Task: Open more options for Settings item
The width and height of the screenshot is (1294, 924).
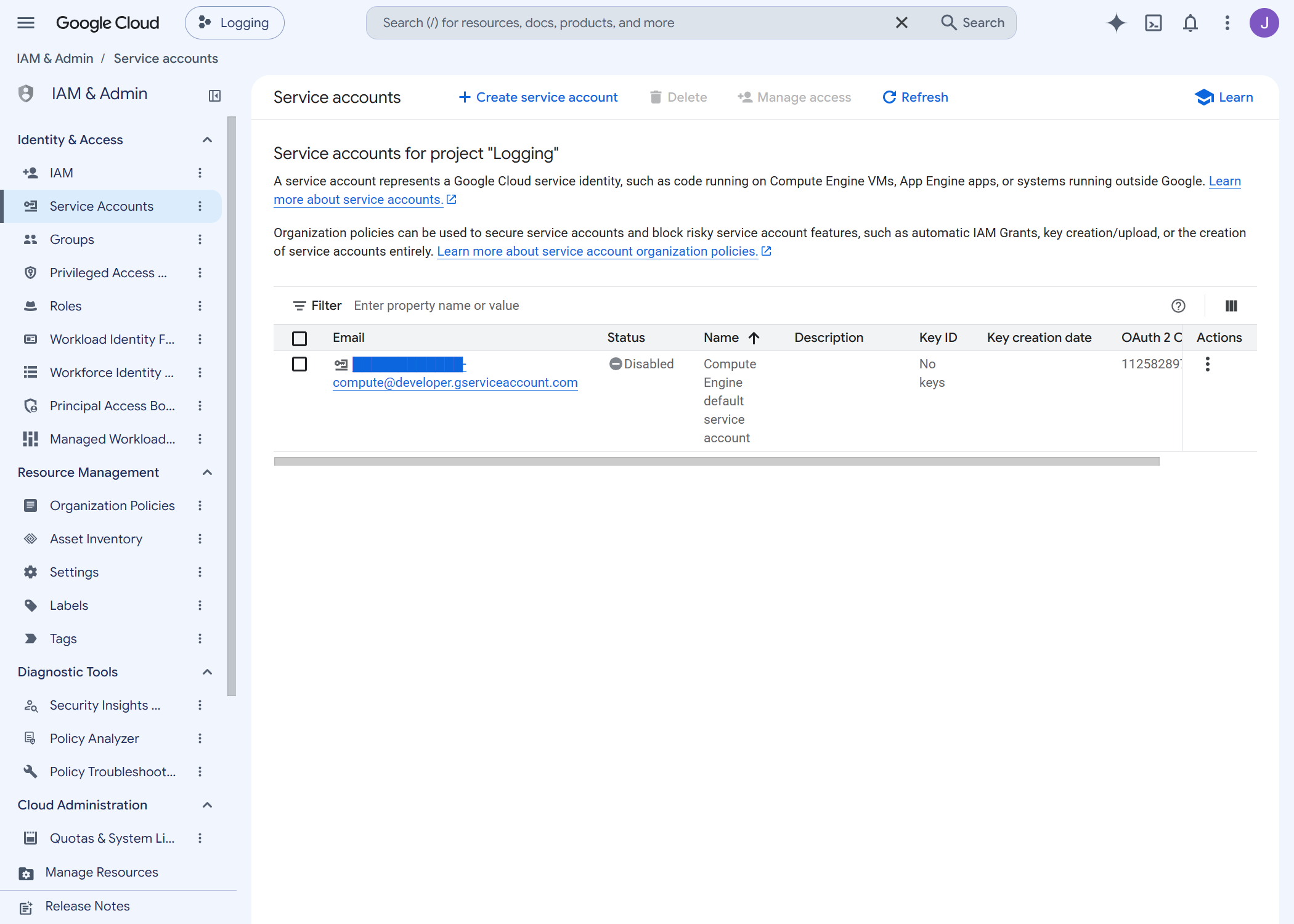Action: click(x=200, y=572)
